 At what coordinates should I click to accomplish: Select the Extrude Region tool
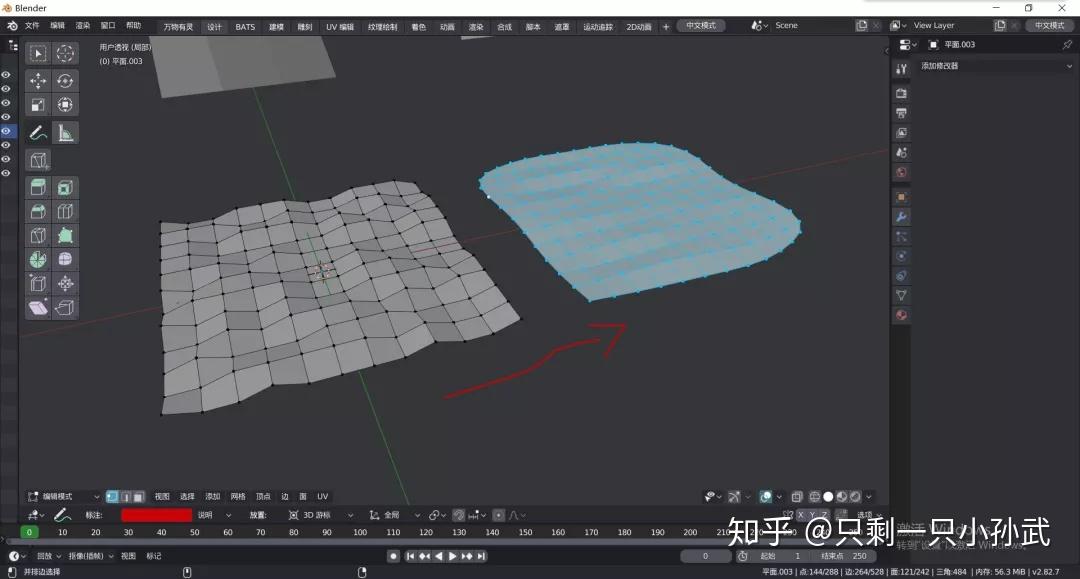[x=37, y=187]
